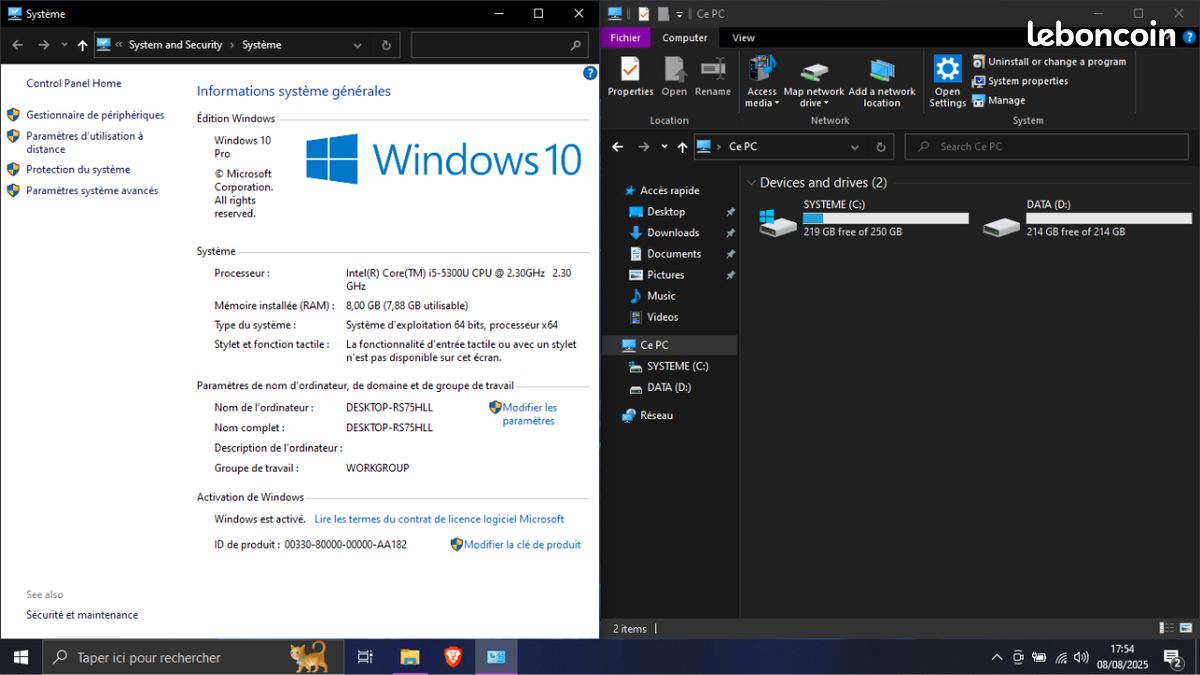
Task: Click the Open icon in Location group
Action: [675, 68]
